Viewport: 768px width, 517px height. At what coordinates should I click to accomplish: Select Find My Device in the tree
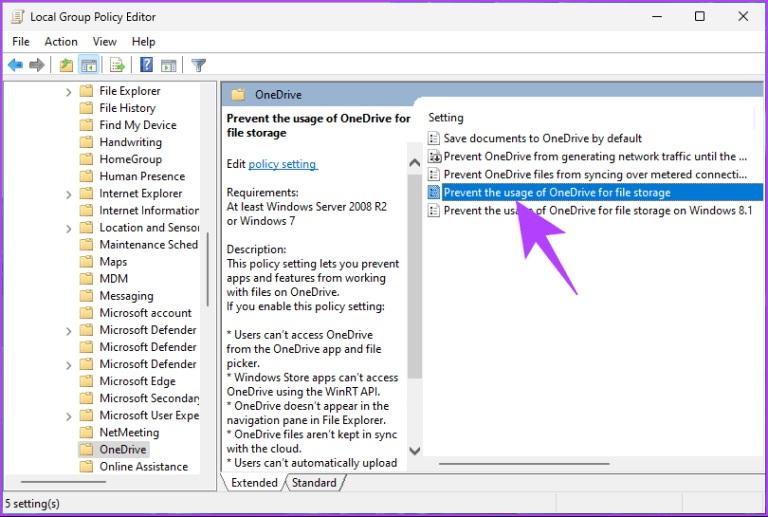tap(138, 125)
